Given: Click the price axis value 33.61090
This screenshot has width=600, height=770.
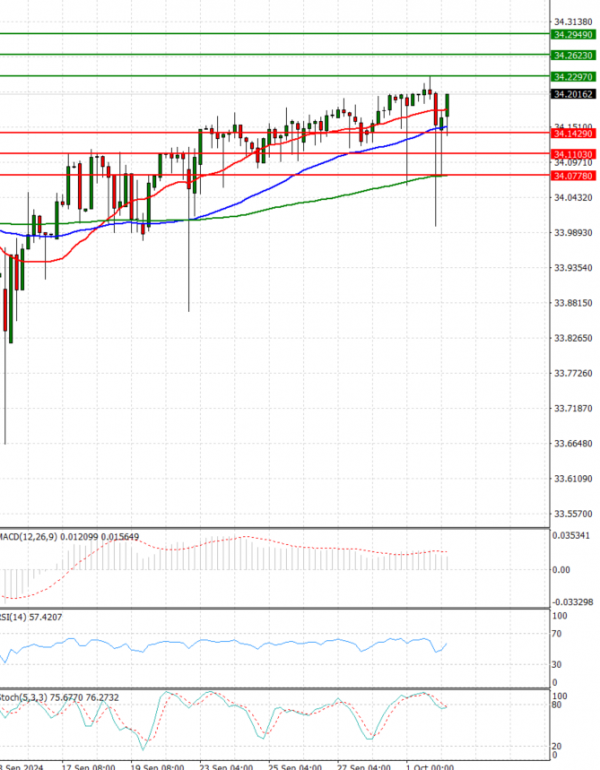Looking at the screenshot, I should 573,479.
